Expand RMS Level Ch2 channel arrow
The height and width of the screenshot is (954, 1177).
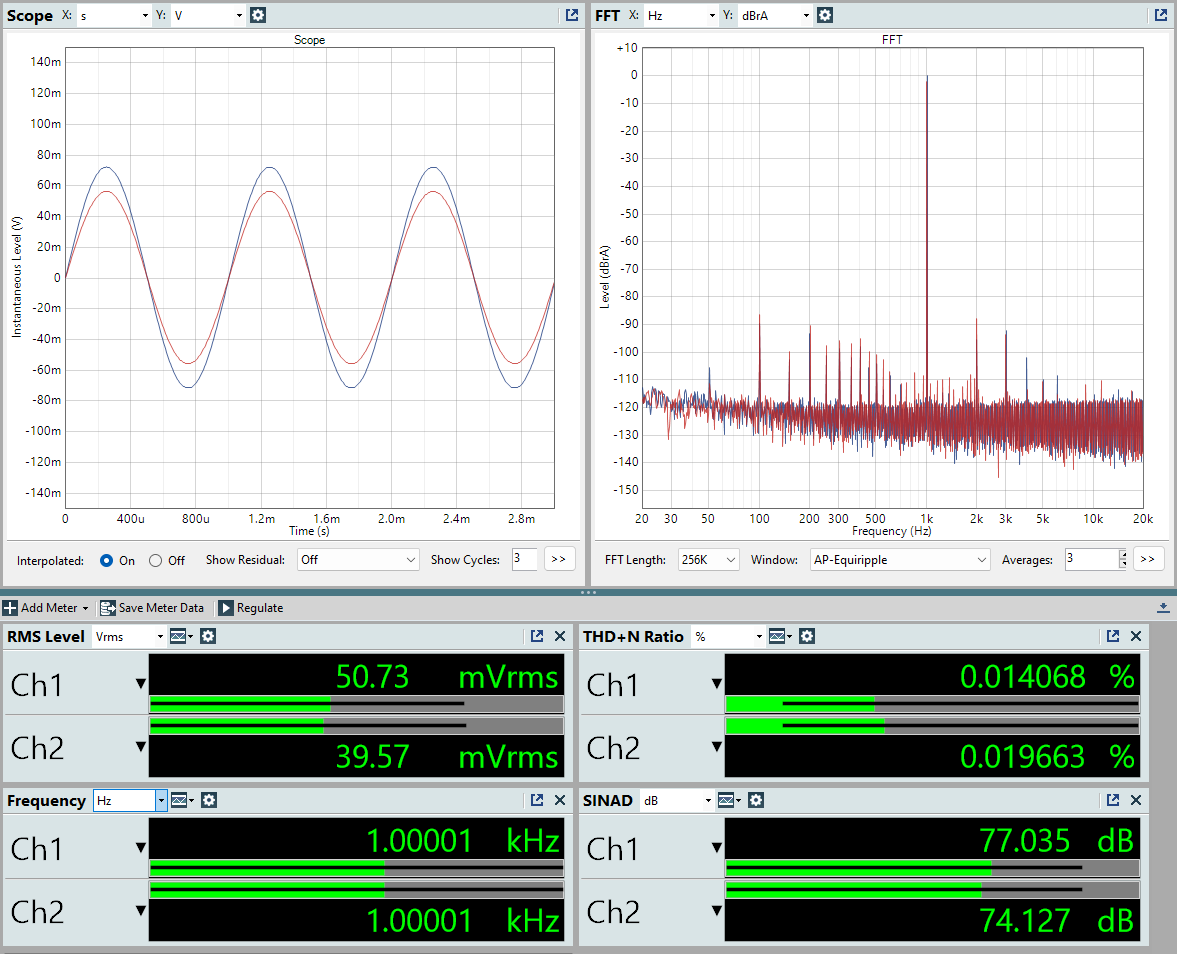click(x=140, y=747)
